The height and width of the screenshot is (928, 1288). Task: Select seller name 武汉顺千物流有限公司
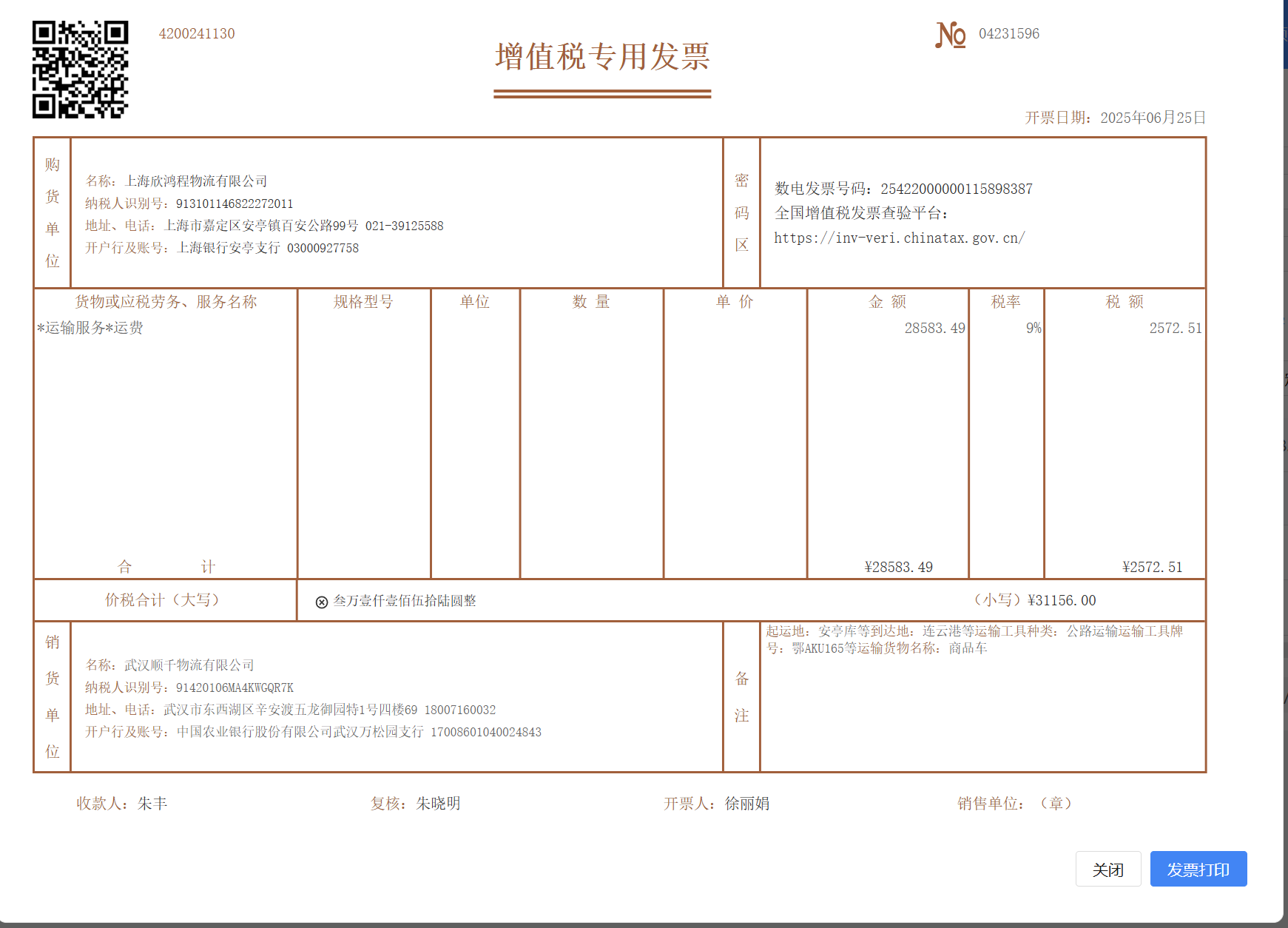pyautogui.click(x=189, y=665)
